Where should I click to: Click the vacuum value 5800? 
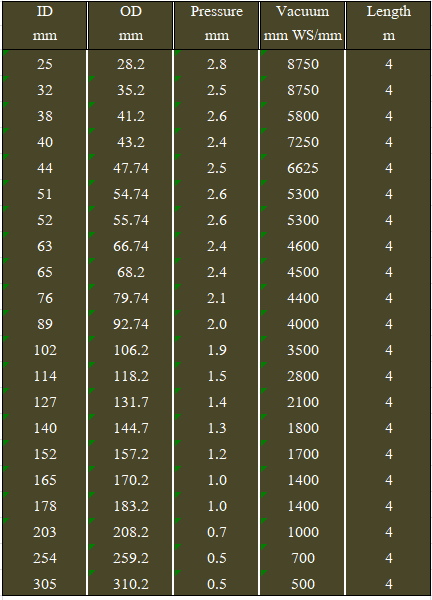point(303,116)
